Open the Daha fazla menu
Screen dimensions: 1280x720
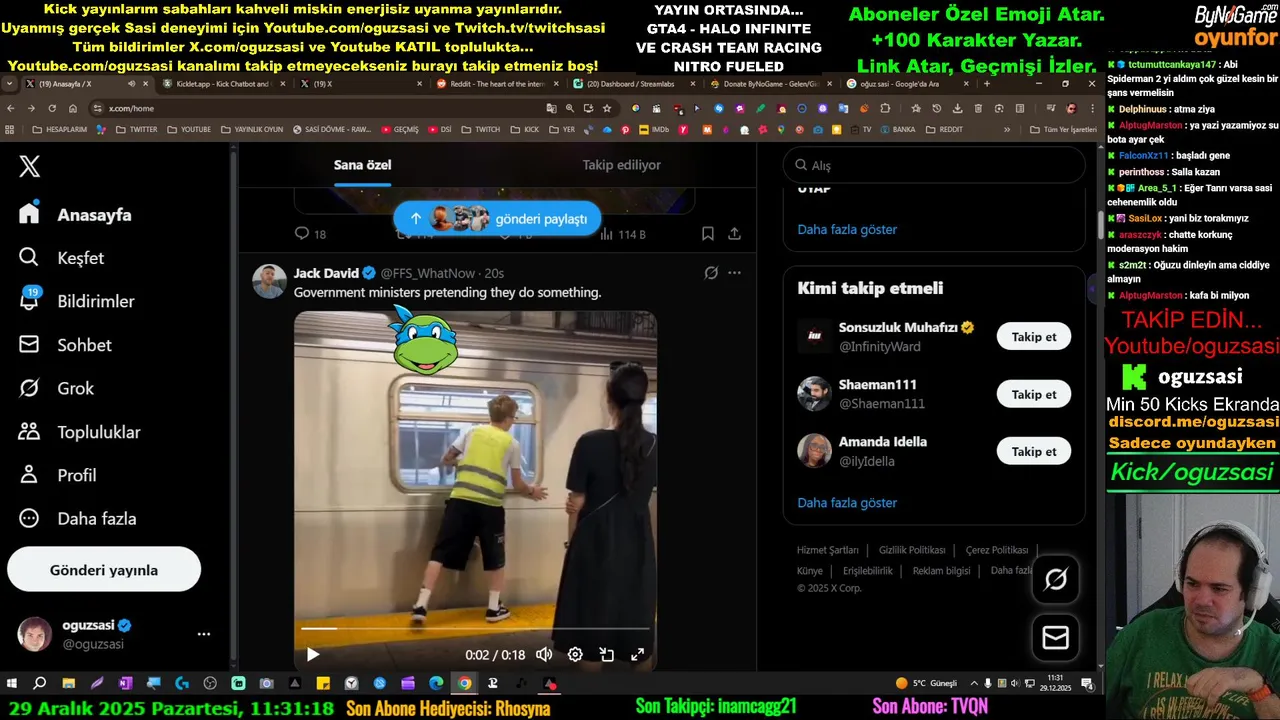[78, 519]
